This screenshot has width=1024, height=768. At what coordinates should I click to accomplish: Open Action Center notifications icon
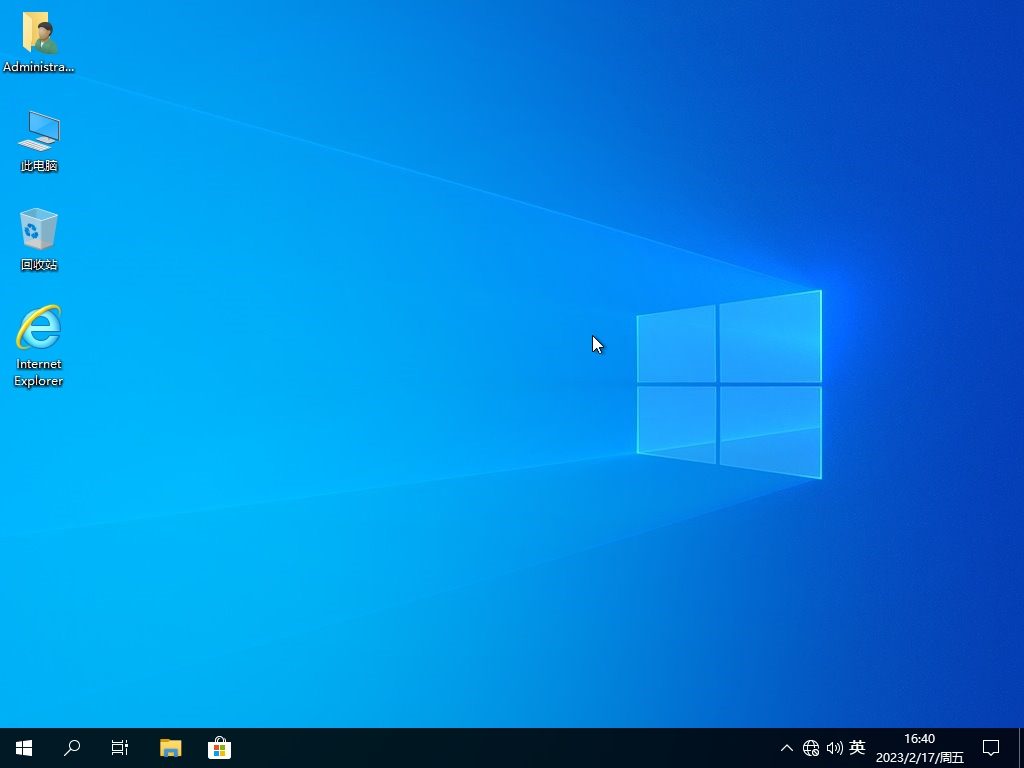[991, 748]
